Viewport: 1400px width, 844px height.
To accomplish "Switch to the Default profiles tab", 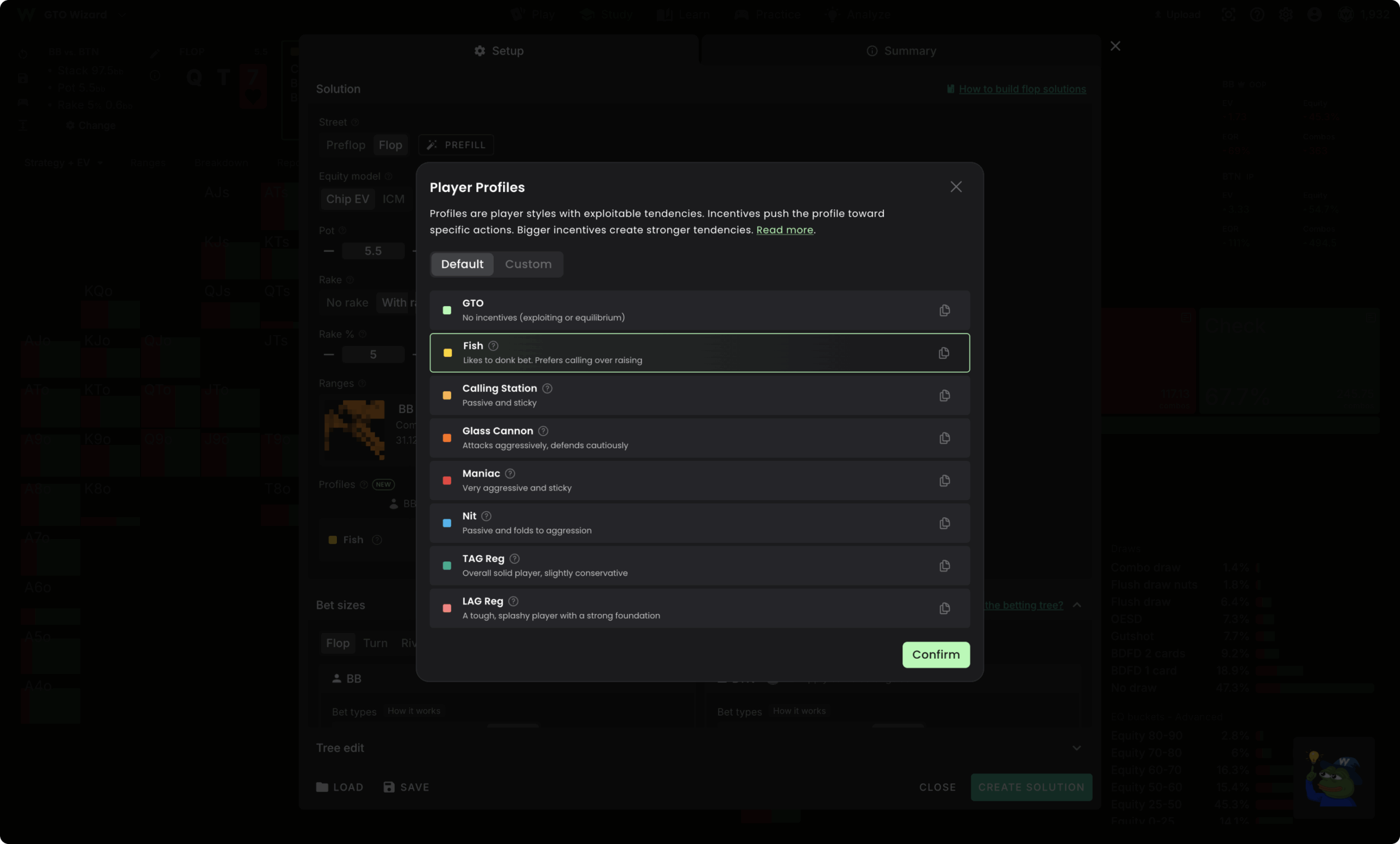I will point(462,264).
